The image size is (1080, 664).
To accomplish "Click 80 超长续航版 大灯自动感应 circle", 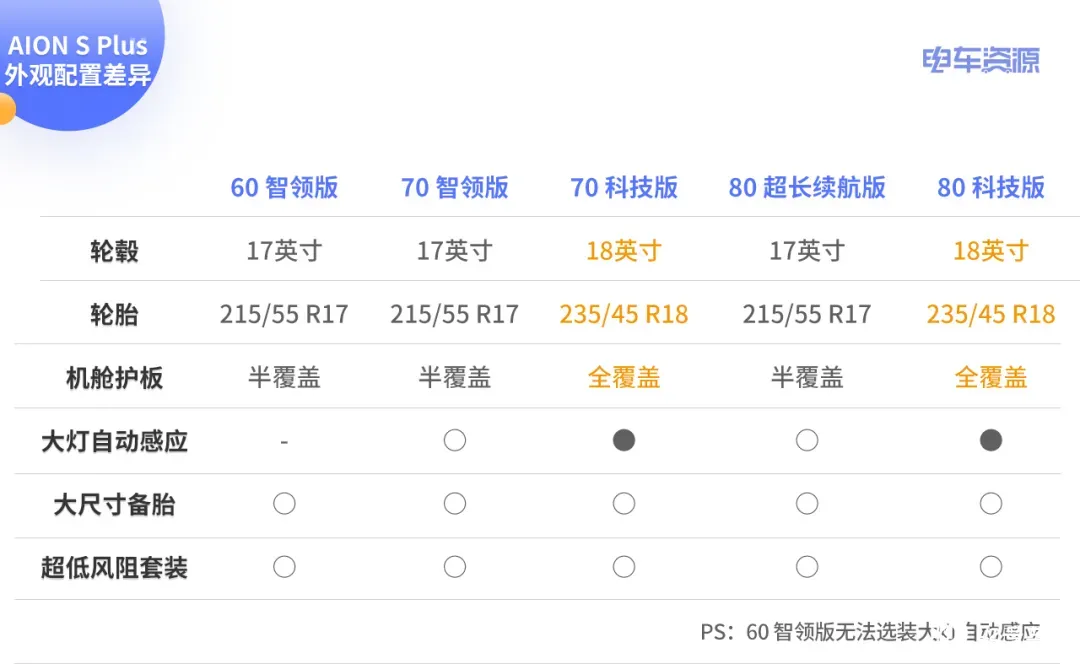I will pos(807,440).
